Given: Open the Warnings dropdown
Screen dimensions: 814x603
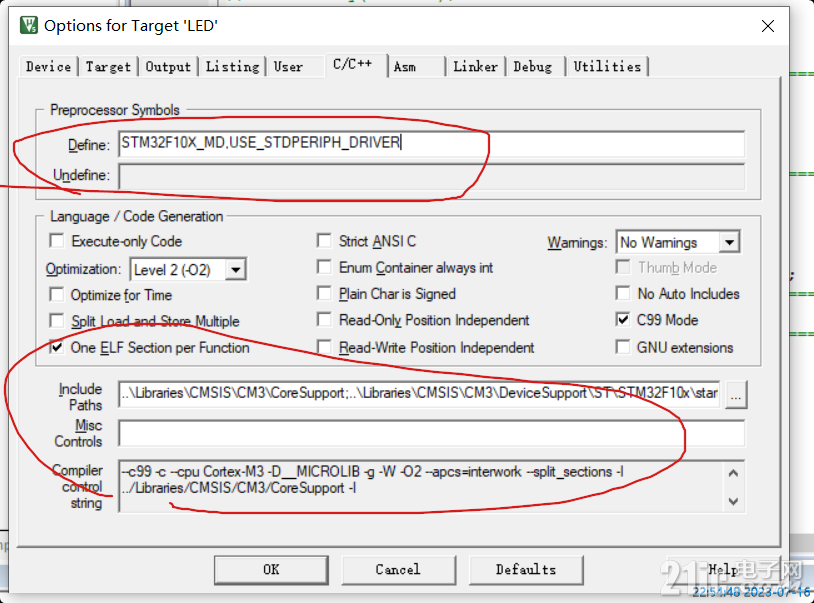Looking at the screenshot, I should point(729,242).
